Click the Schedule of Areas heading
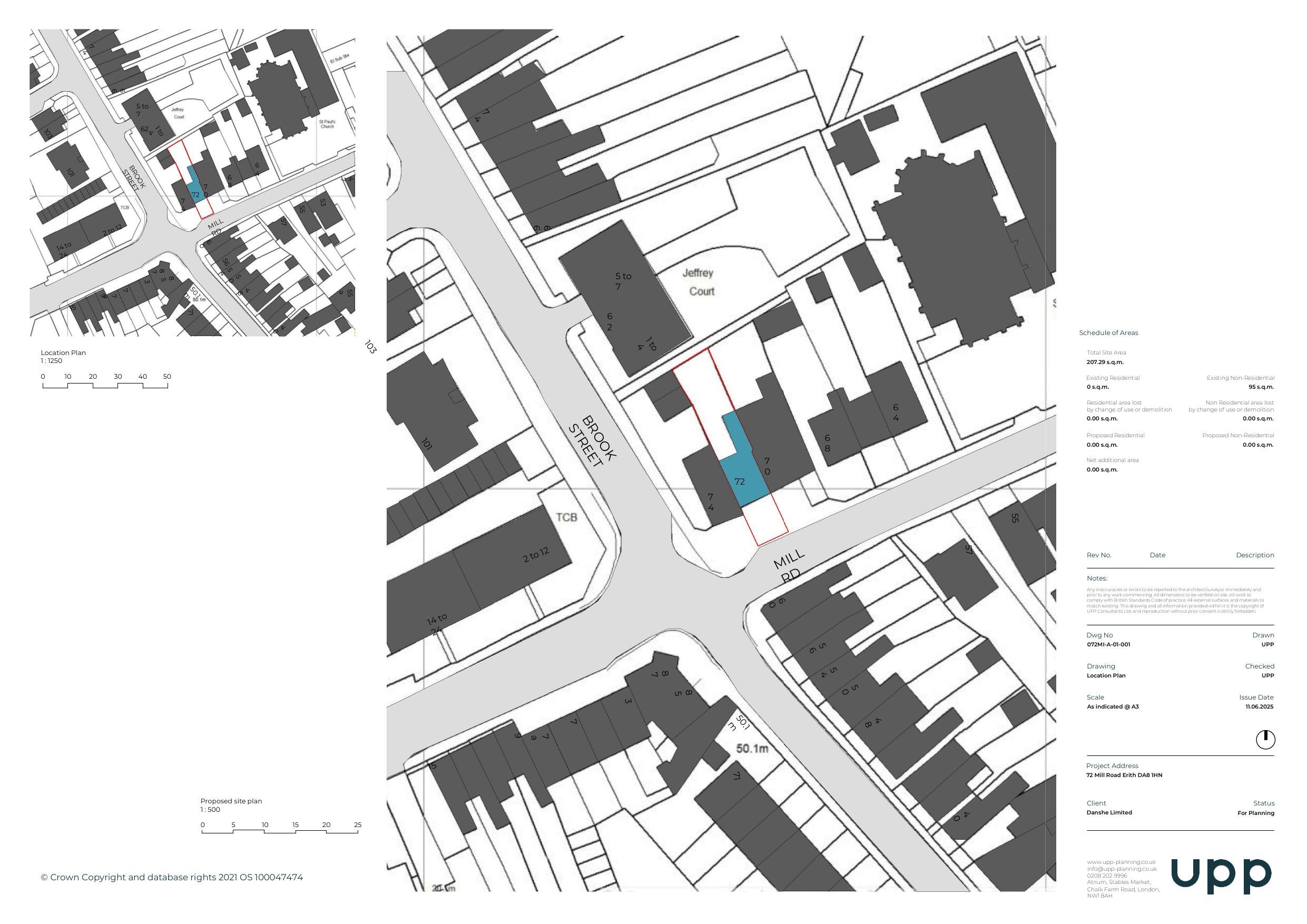 coord(1108,332)
